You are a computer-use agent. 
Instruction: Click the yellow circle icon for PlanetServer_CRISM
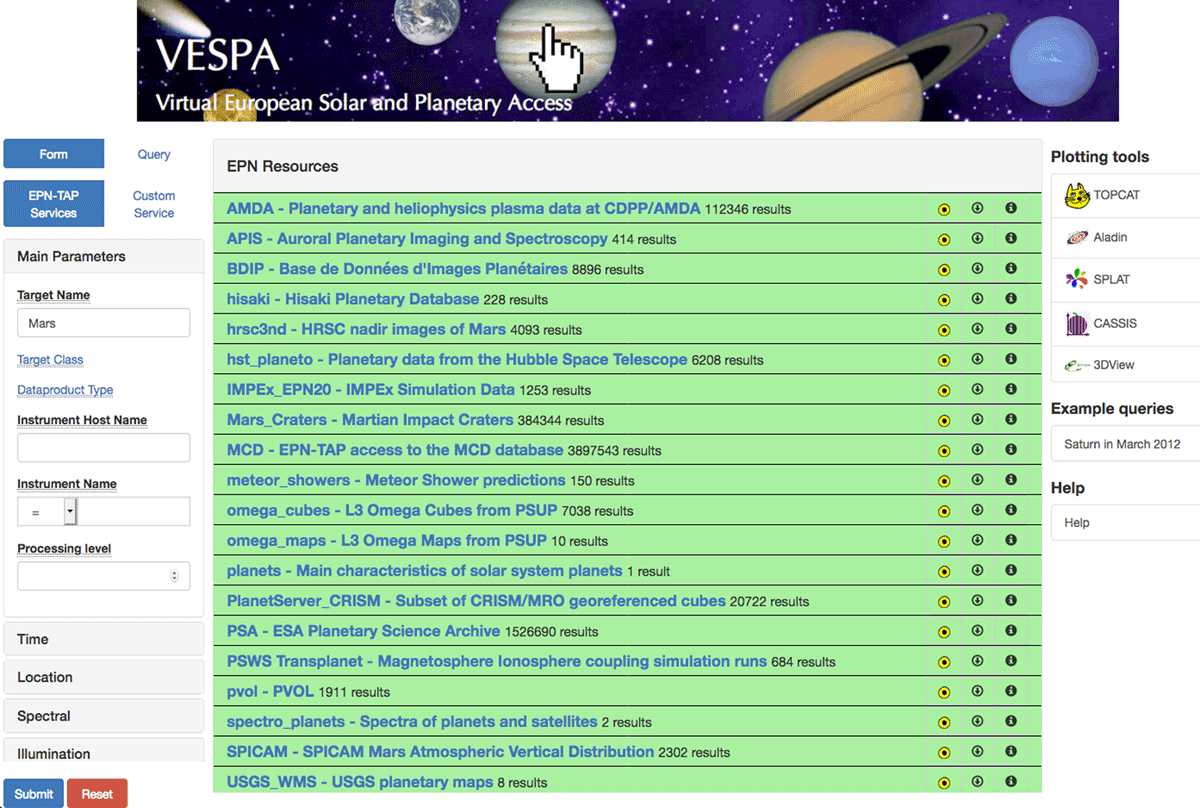click(x=944, y=602)
